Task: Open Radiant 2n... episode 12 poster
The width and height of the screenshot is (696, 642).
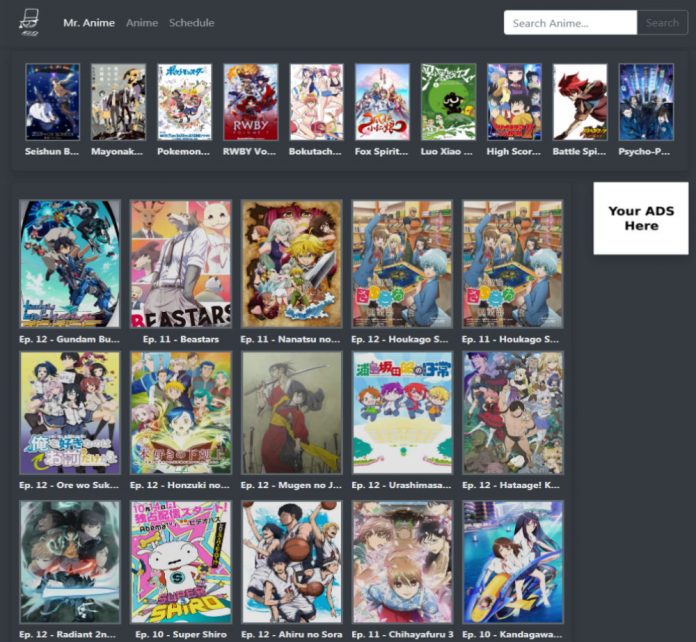Action: pyautogui.click(x=70, y=562)
